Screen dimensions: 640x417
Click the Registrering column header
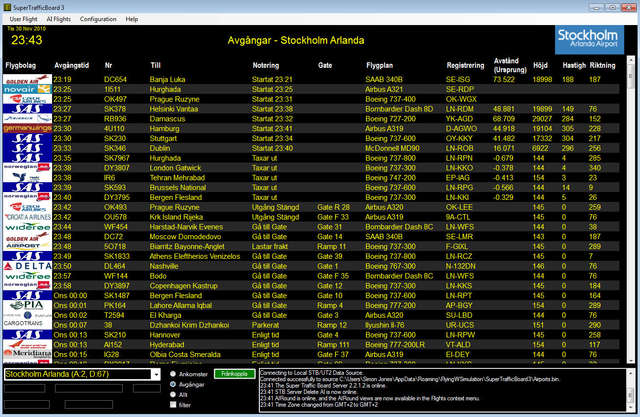(465, 65)
